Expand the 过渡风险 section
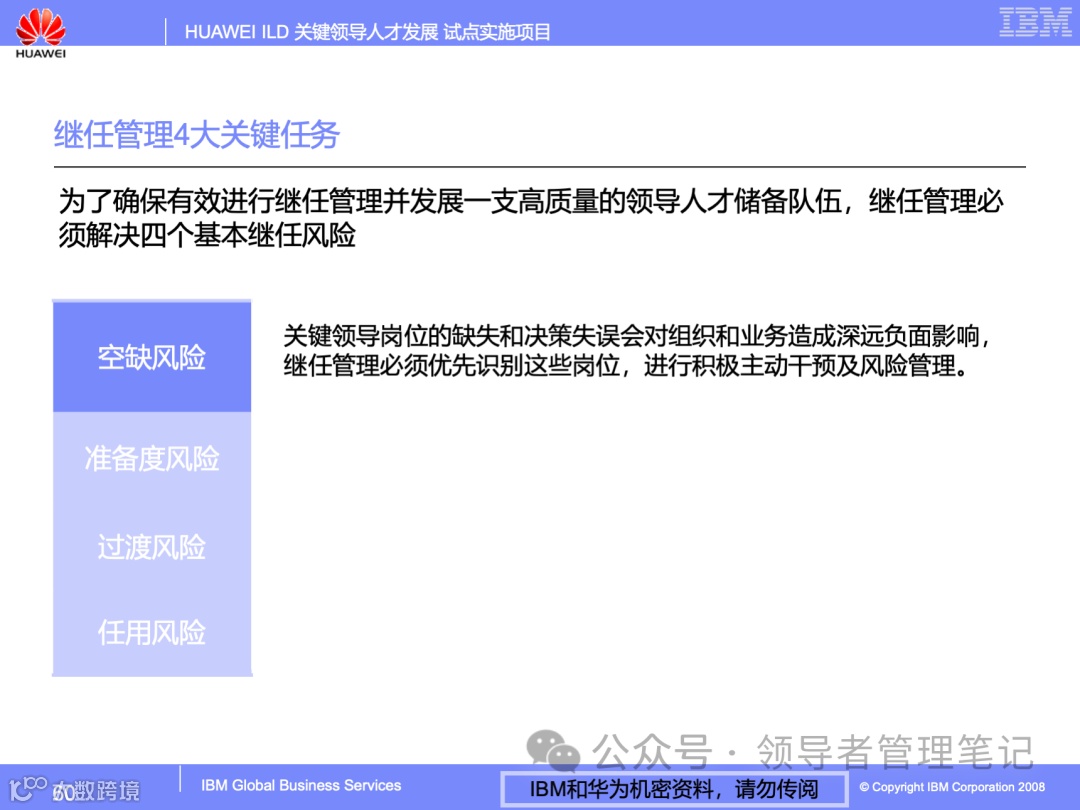The image size is (1080, 810). [x=151, y=547]
